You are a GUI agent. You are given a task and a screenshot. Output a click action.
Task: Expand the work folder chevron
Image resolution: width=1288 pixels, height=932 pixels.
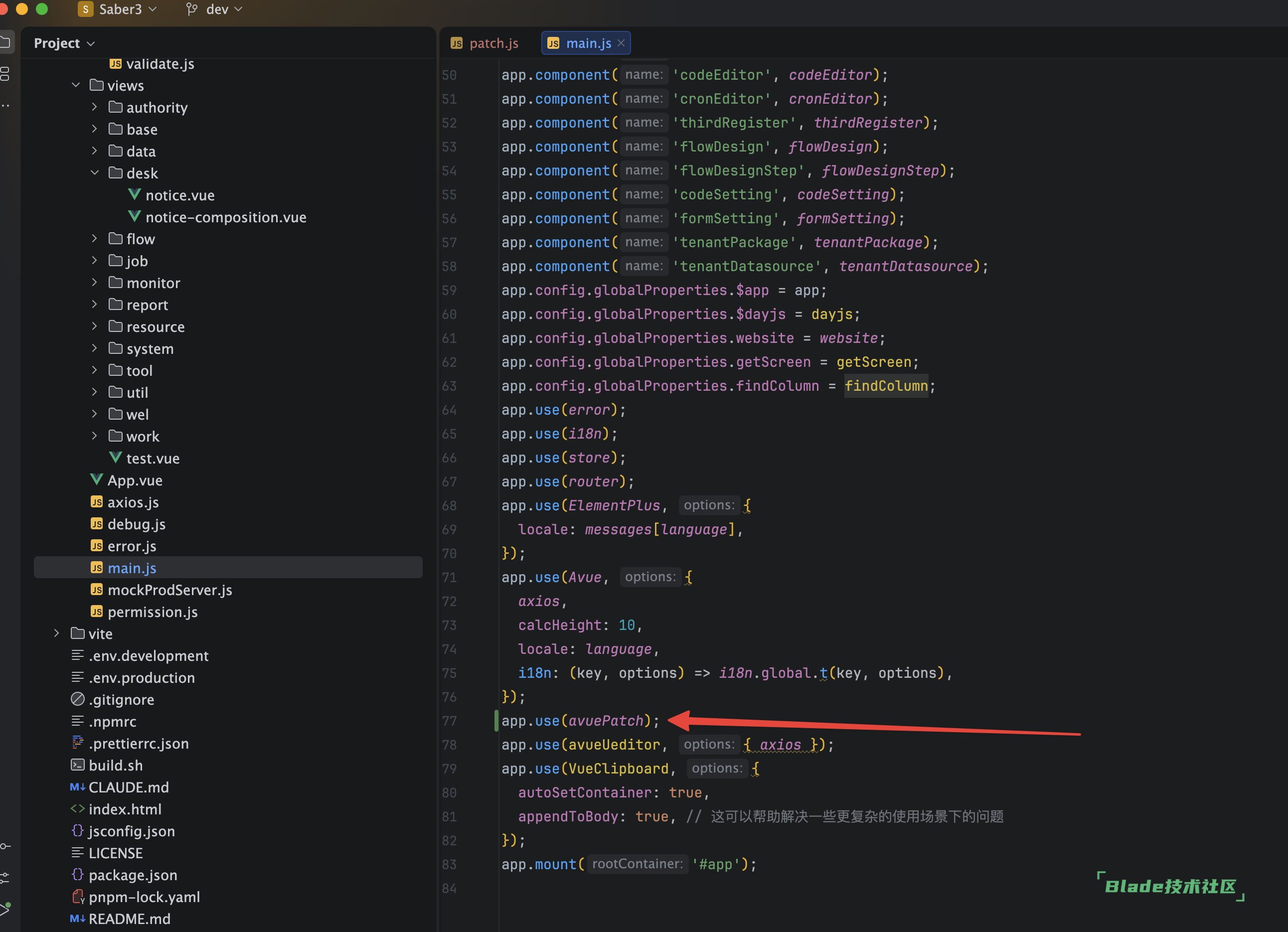94,436
